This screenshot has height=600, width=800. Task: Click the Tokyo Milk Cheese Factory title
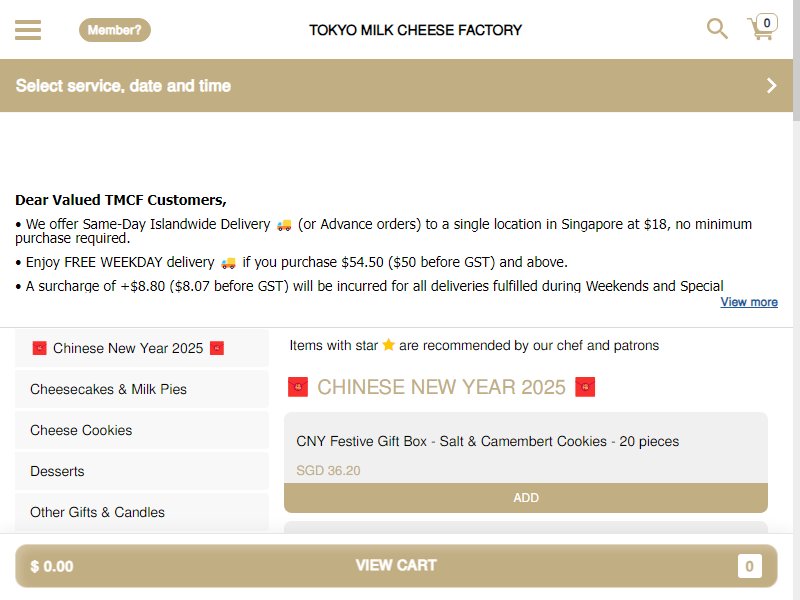point(415,30)
